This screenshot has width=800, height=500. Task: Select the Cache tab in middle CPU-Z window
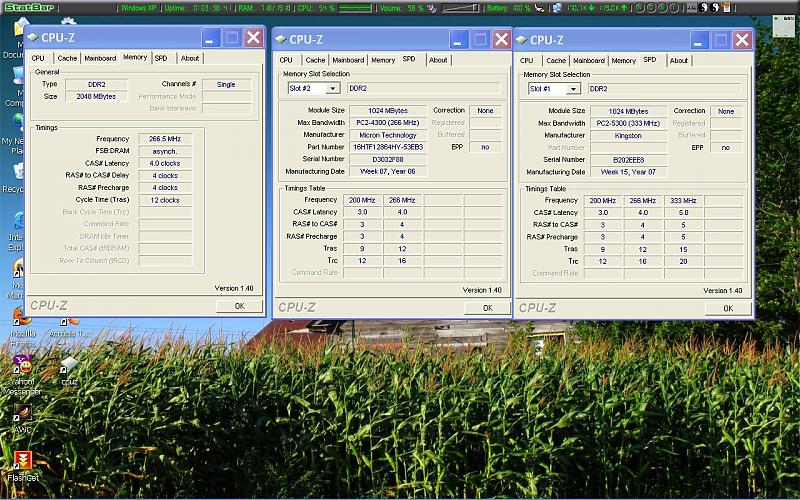315,60
